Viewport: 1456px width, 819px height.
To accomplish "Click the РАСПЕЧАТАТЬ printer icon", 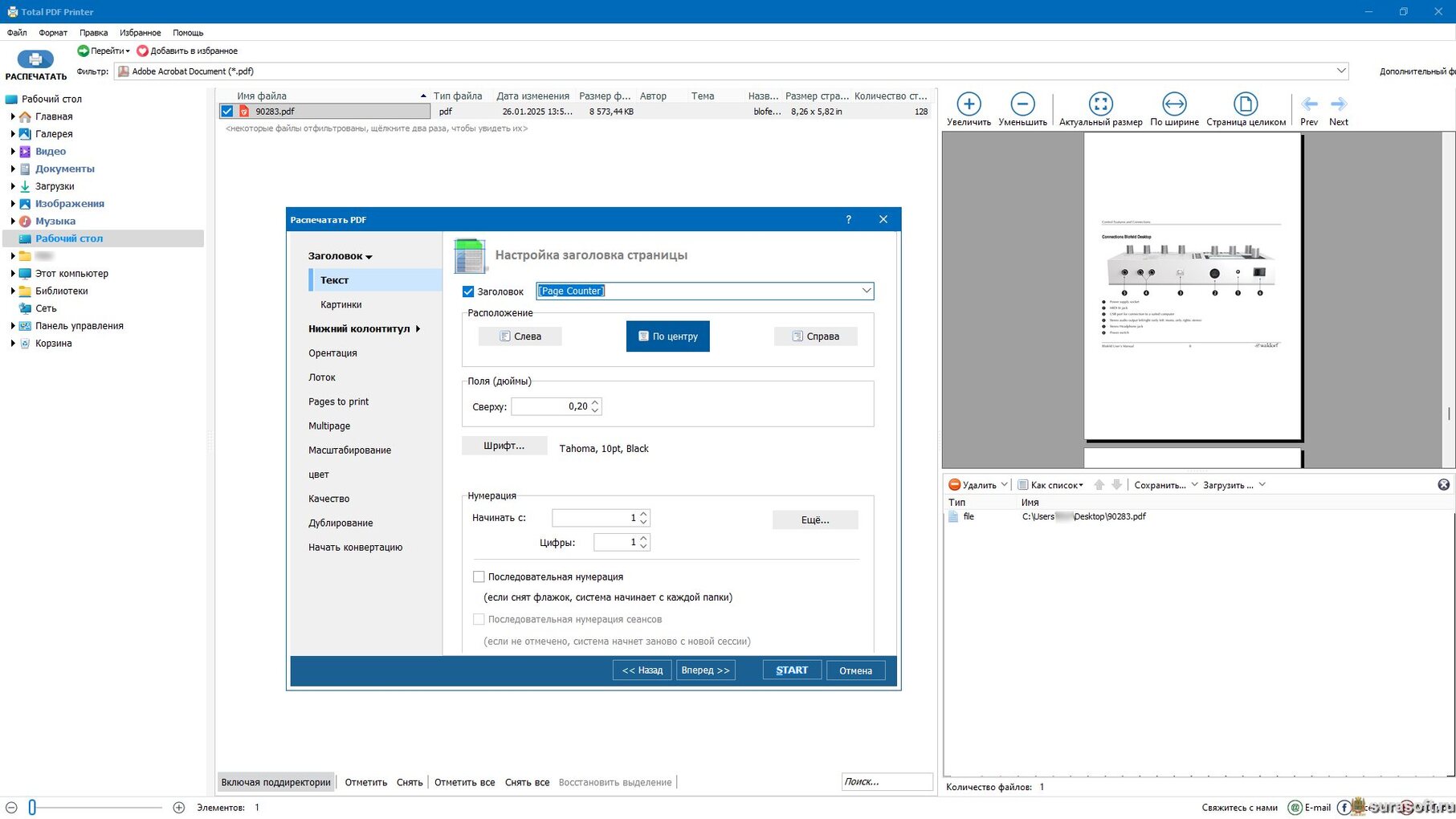I will pos(35,59).
